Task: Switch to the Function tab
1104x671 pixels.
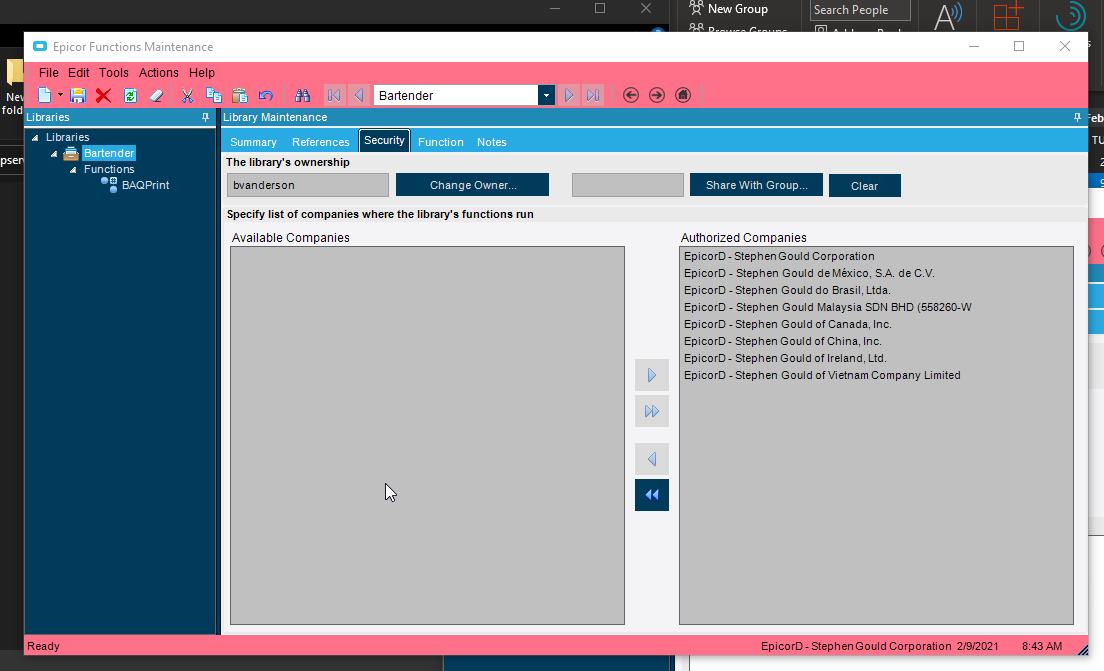Action: [x=441, y=142]
